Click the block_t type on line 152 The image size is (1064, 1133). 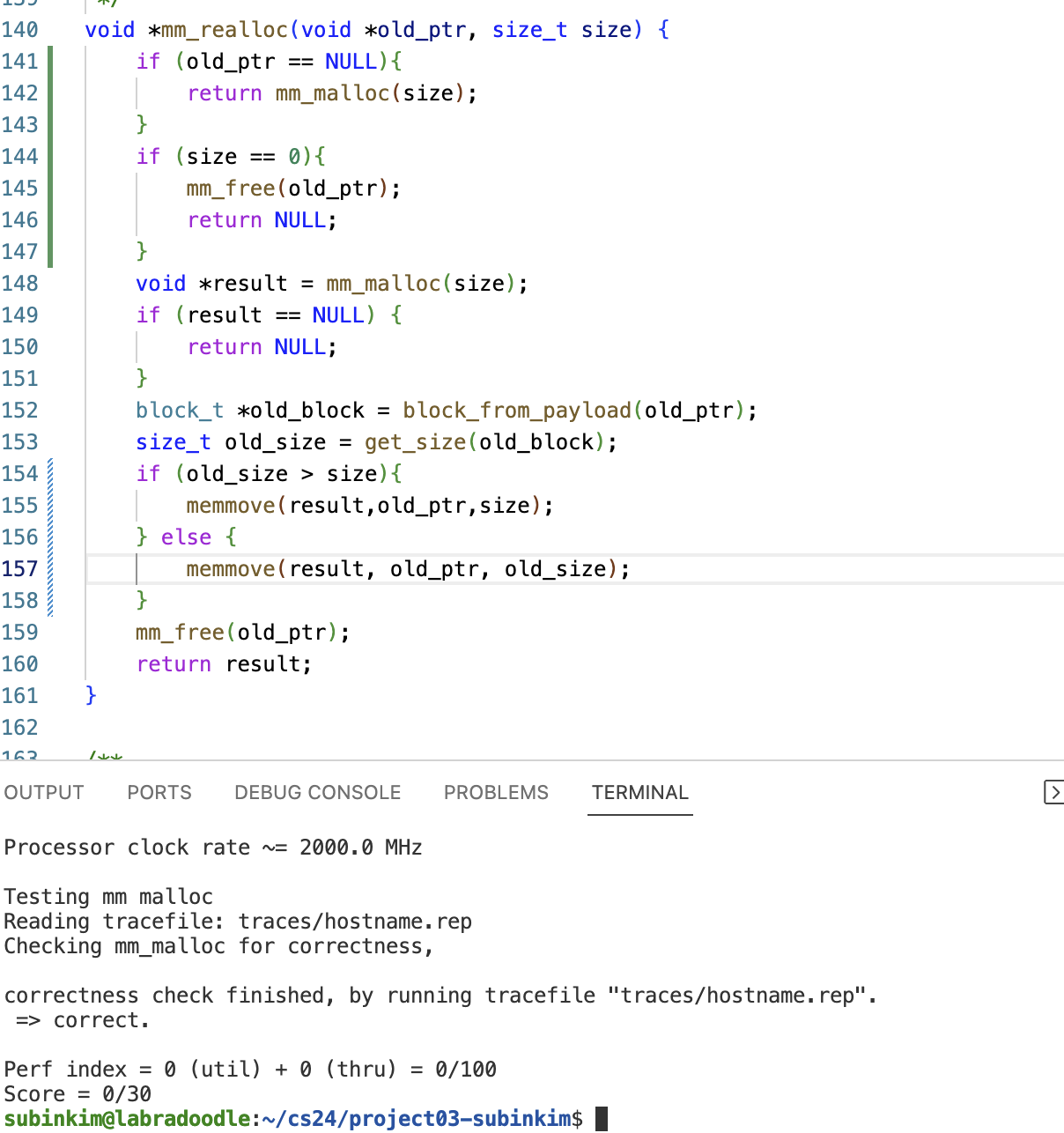click(x=180, y=411)
